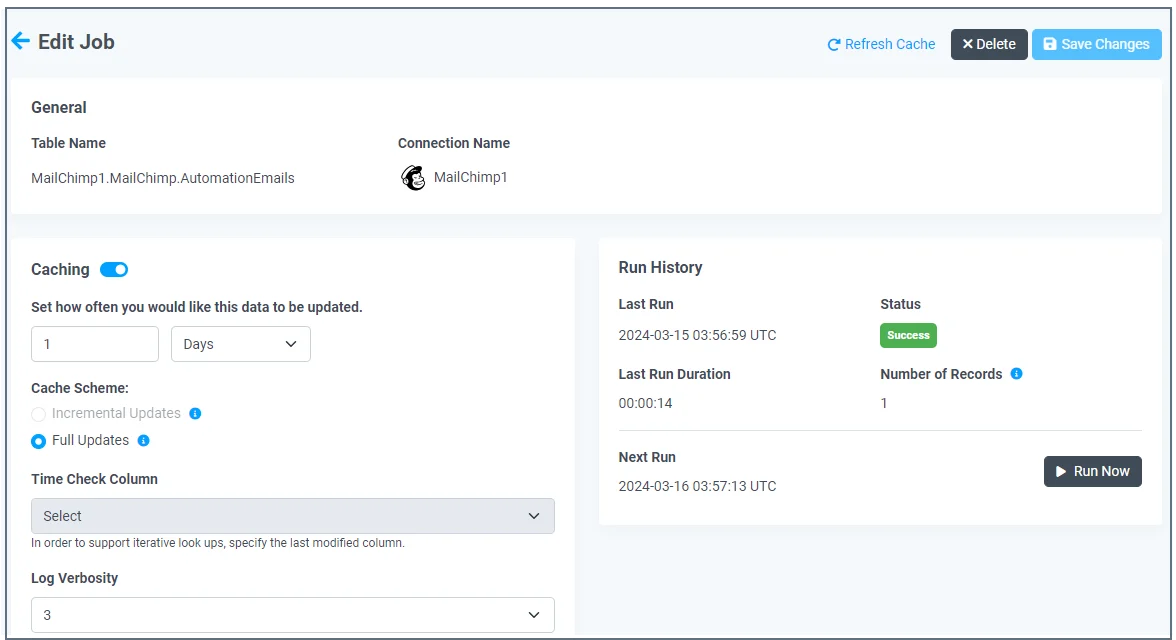The image size is (1176, 640).
Task: Click the Refresh Cache link
Action: (881, 44)
